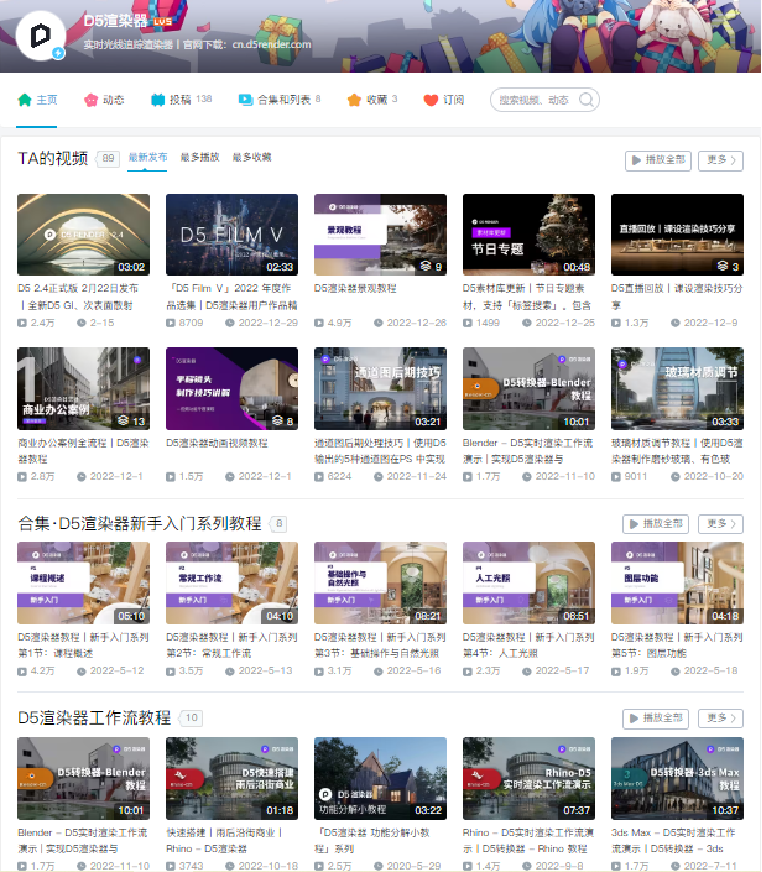Click the 合集·D5渲染器新手入门系列教程 heading
This screenshot has height=872, width=762.
point(140,523)
